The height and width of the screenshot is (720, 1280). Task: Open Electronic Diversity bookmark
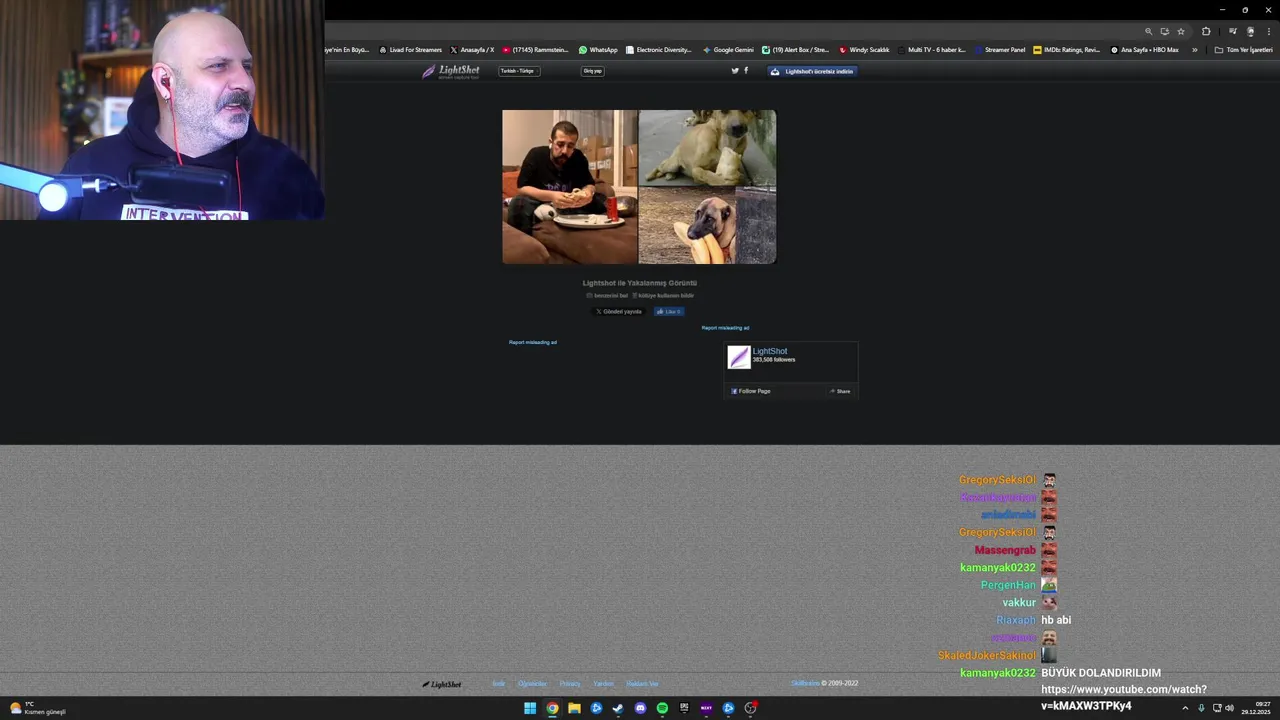(x=658, y=50)
